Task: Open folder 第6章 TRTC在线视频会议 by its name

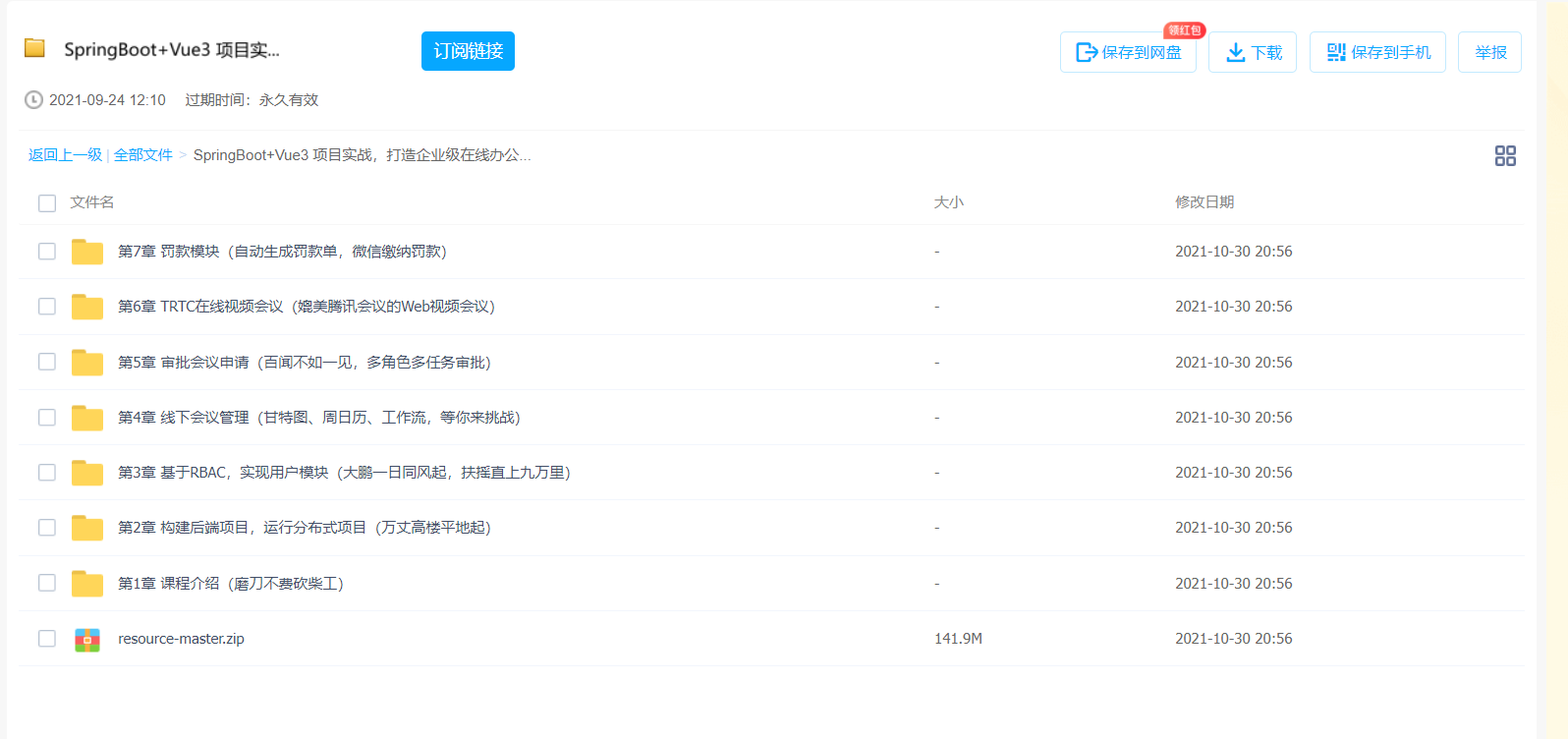Action: tap(307, 307)
